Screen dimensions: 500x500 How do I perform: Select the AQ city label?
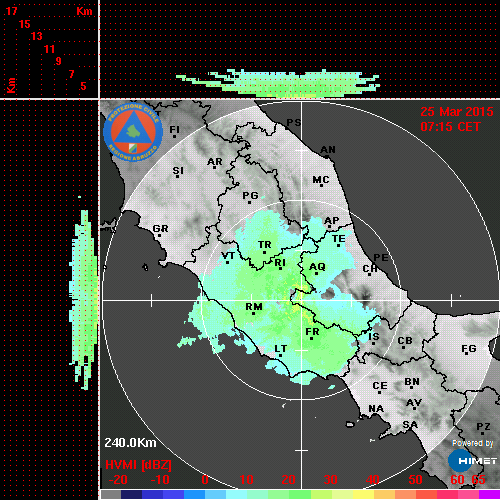pos(317,266)
